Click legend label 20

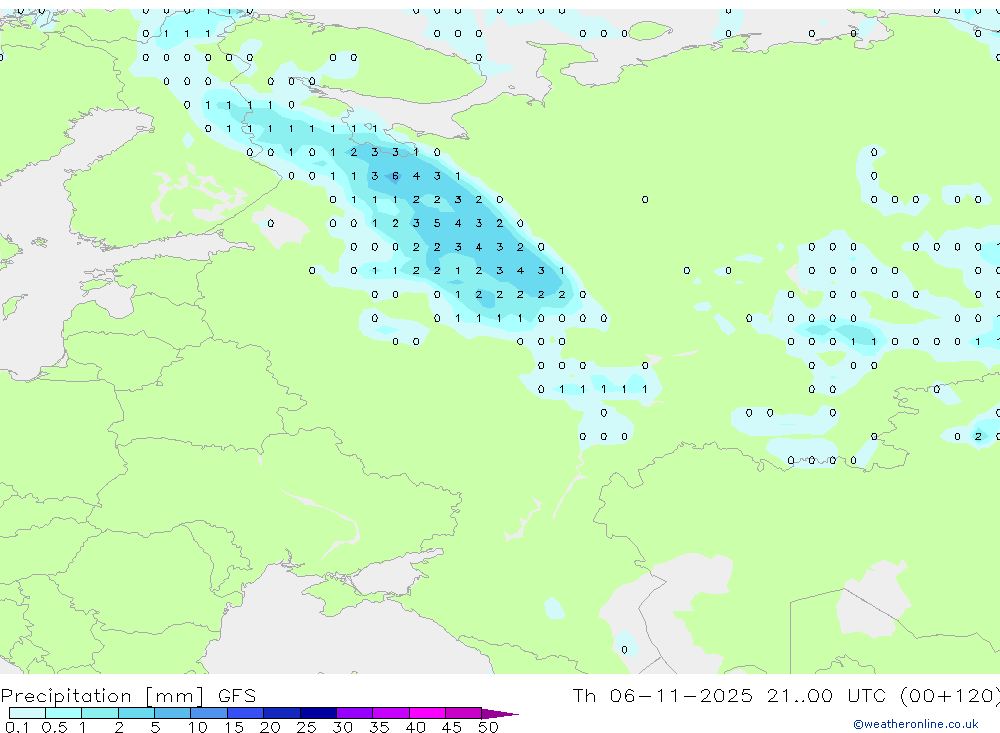click(x=270, y=727)
